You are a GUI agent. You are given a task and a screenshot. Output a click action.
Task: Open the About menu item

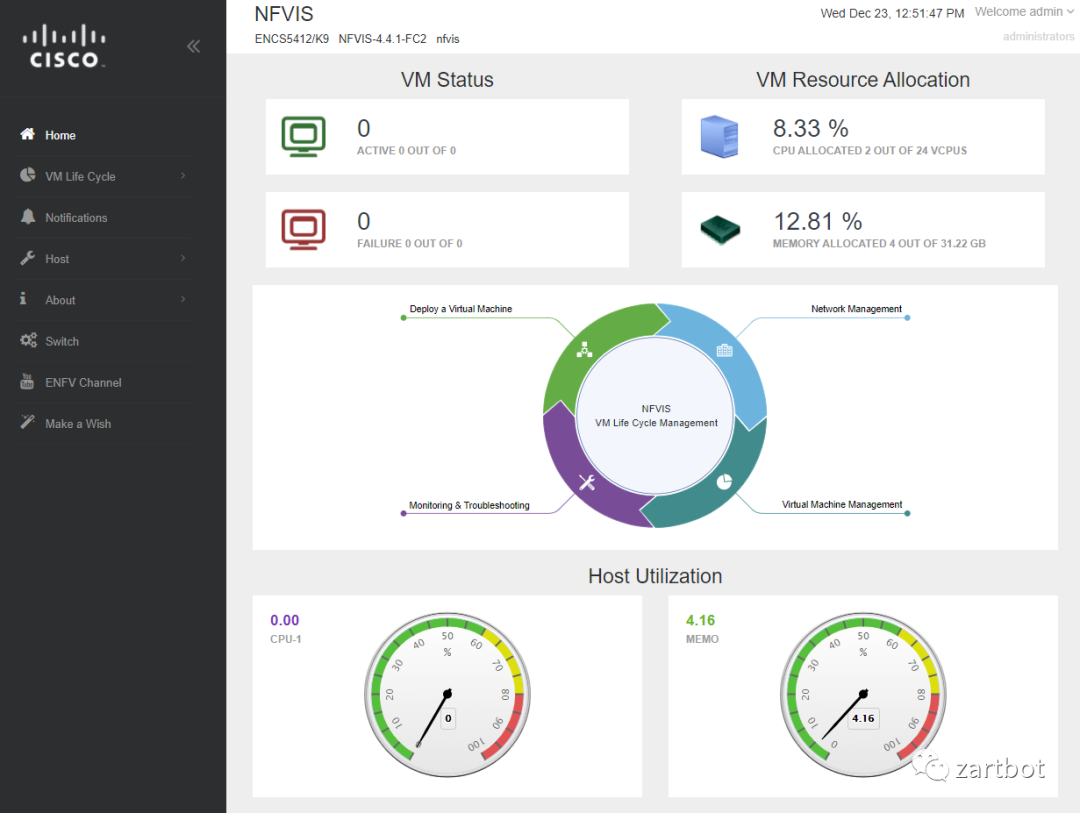coord(106,300)
